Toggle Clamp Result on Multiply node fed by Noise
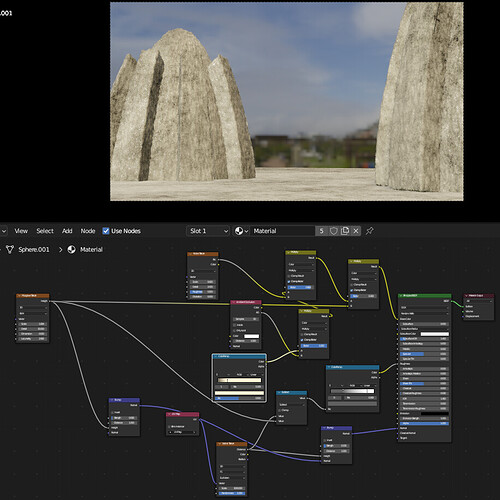Viewport: 500px width, 500px height. pos(289,276)
